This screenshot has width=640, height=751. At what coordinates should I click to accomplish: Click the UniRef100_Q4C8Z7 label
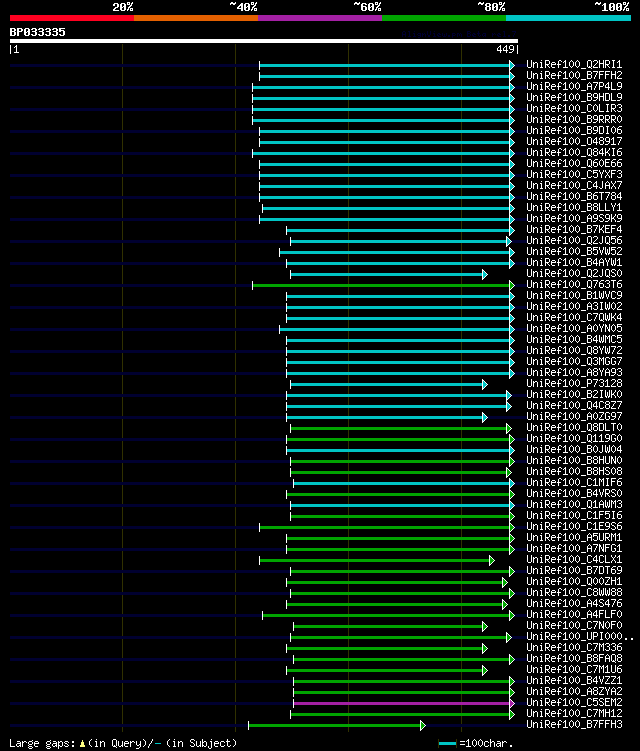click(574, 406)
